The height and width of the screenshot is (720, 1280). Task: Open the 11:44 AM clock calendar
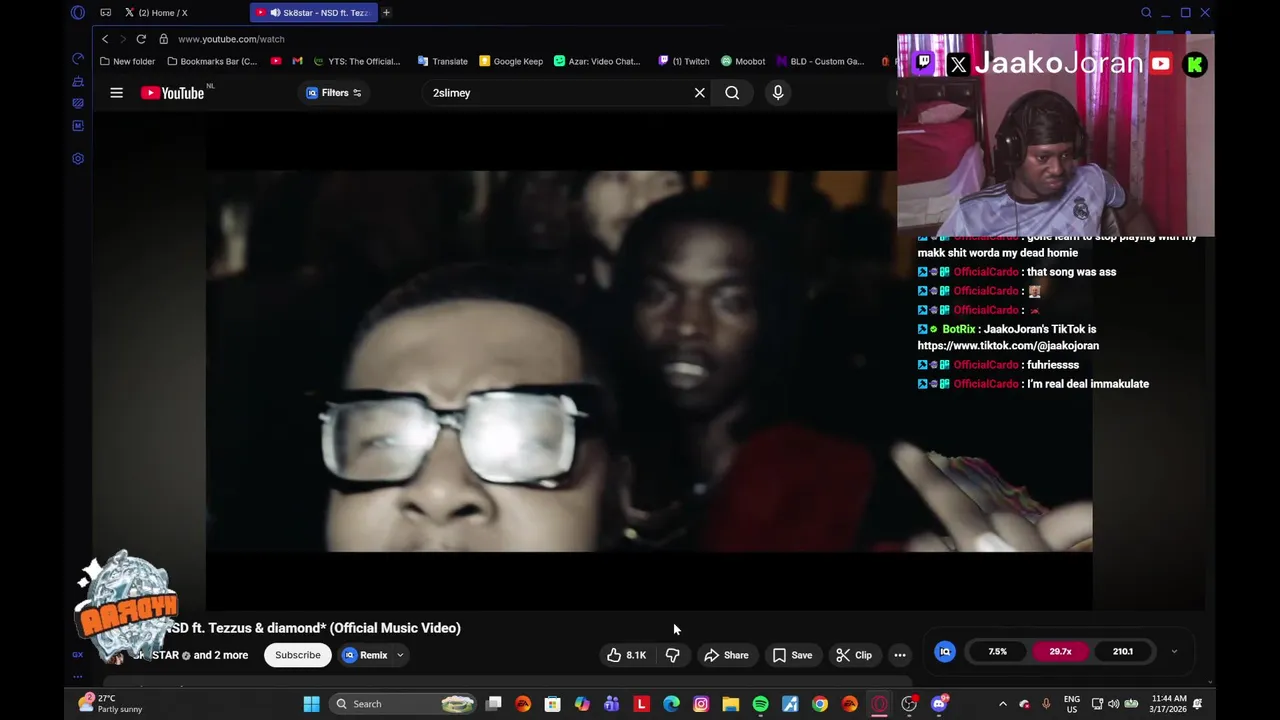pyautogui.click(x=1168, y=704)
